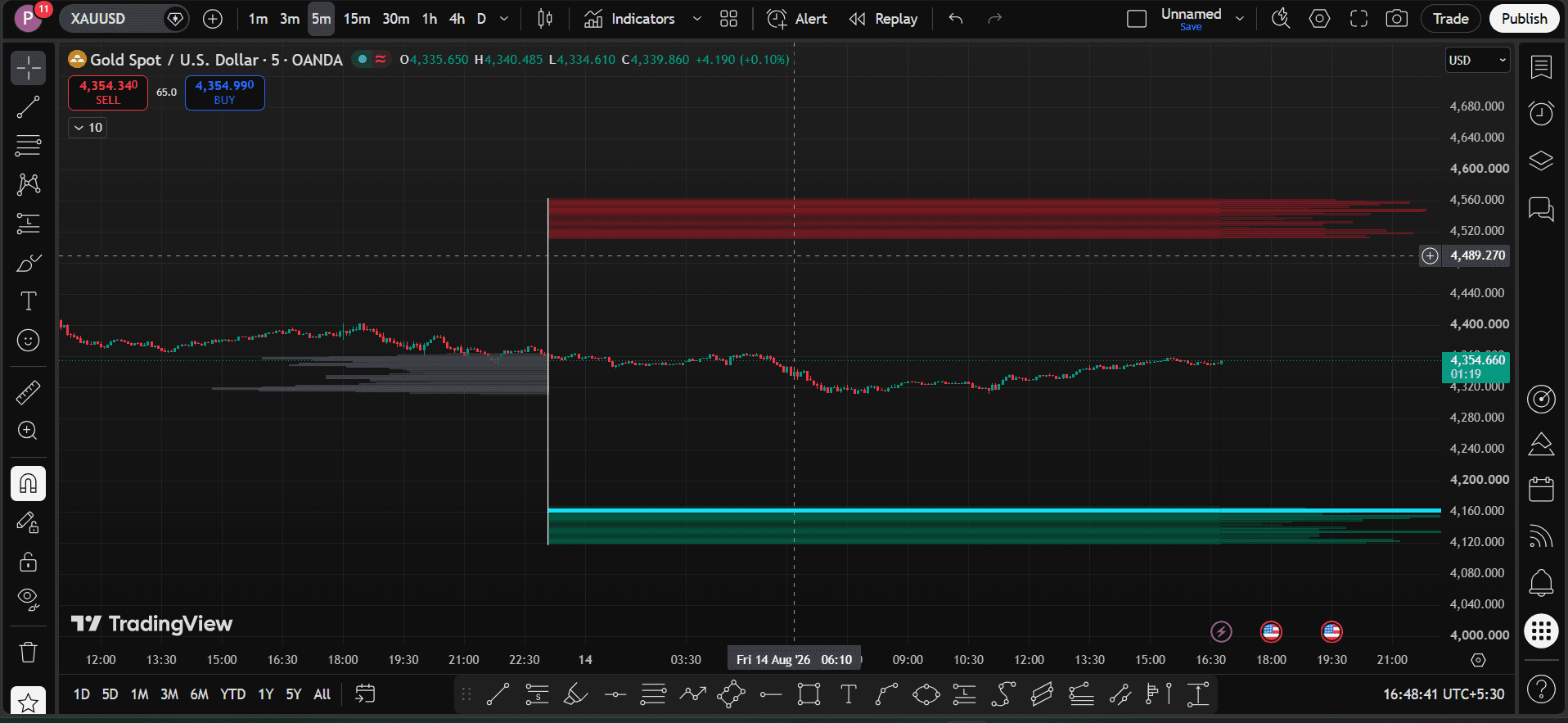Open the XAUUSD symbol search field
Viewport: 1568px width, 723px height.
[124, 19]
